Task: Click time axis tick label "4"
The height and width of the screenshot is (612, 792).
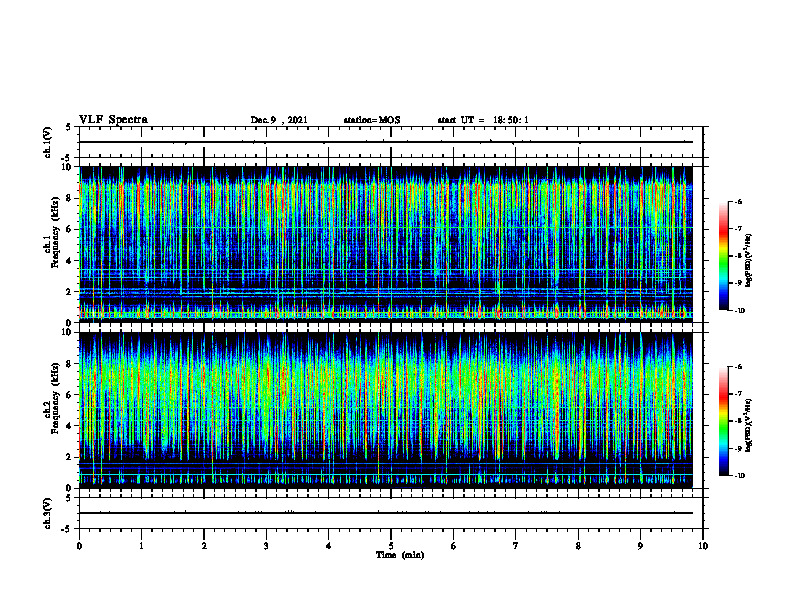Action: pyautogui.click(x=329, y=546)
